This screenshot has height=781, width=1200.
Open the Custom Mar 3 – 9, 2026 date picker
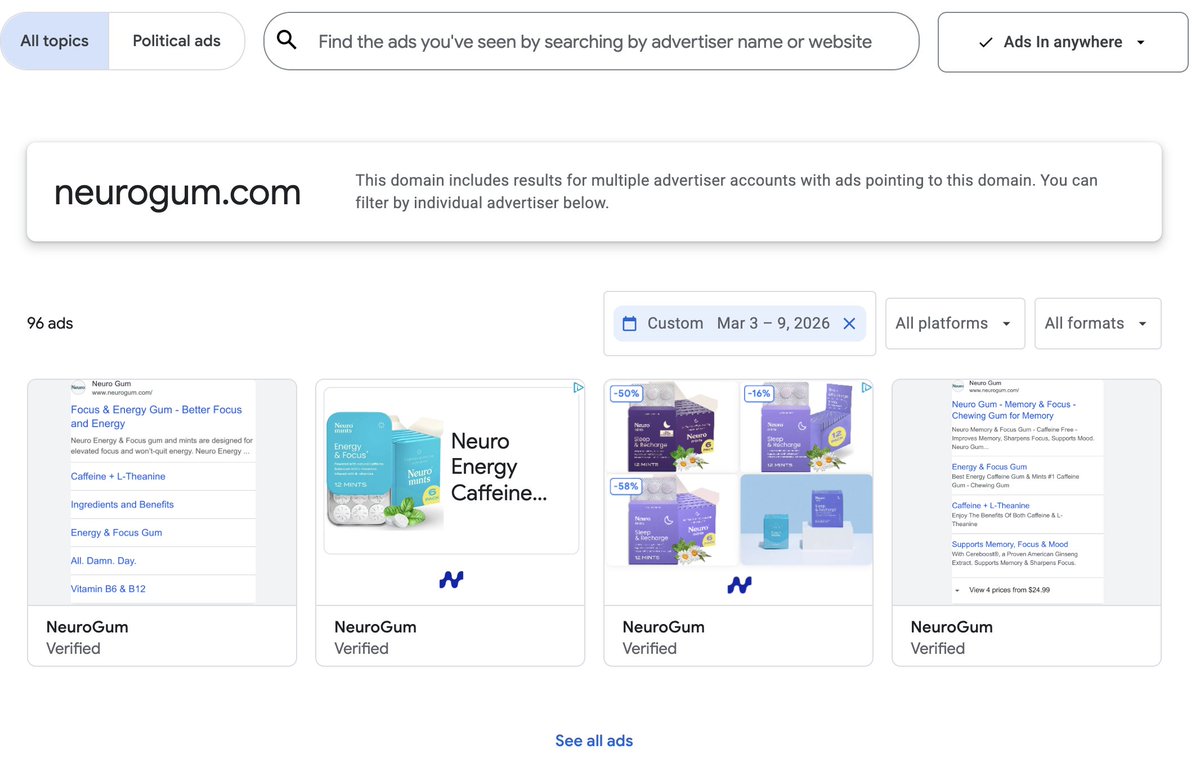click(739, 323)
